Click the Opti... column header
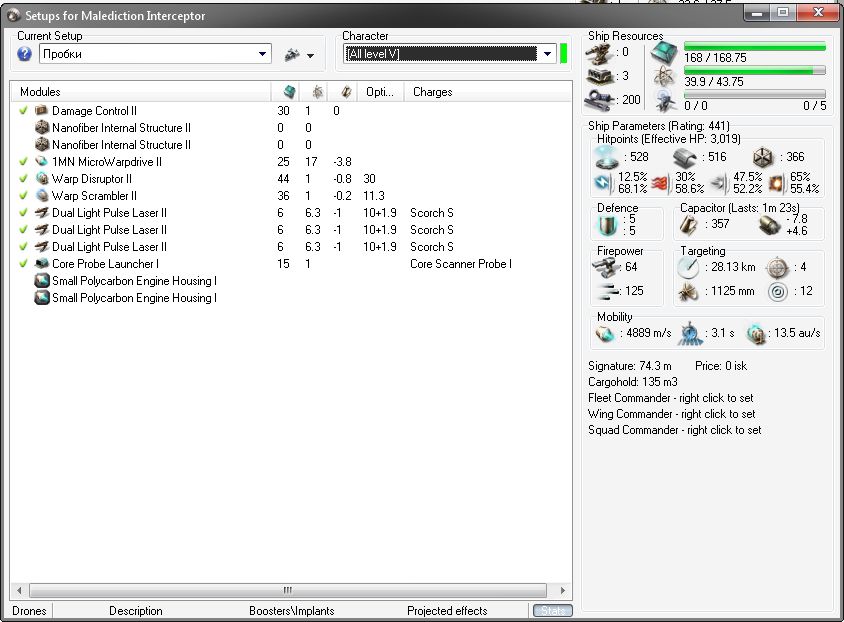 click(x=381, y=92)
